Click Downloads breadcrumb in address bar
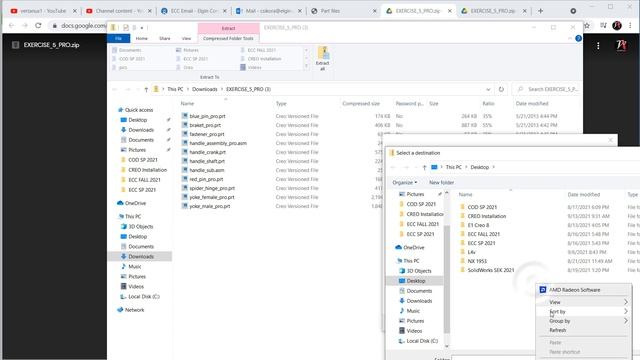This screenshot has height=360, width=640. click(204, 89)
